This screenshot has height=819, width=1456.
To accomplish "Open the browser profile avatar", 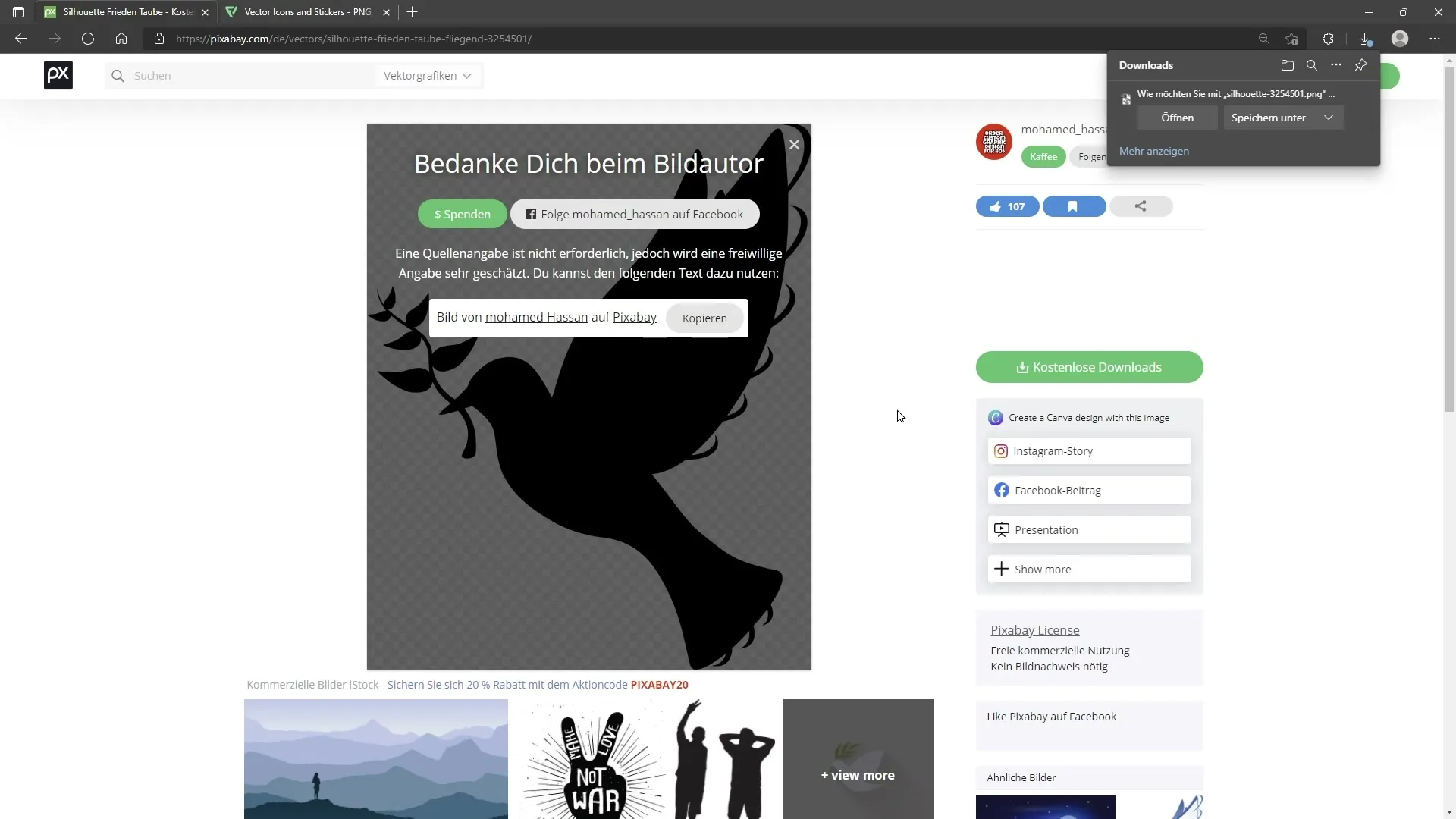I will pos(1400,39).
